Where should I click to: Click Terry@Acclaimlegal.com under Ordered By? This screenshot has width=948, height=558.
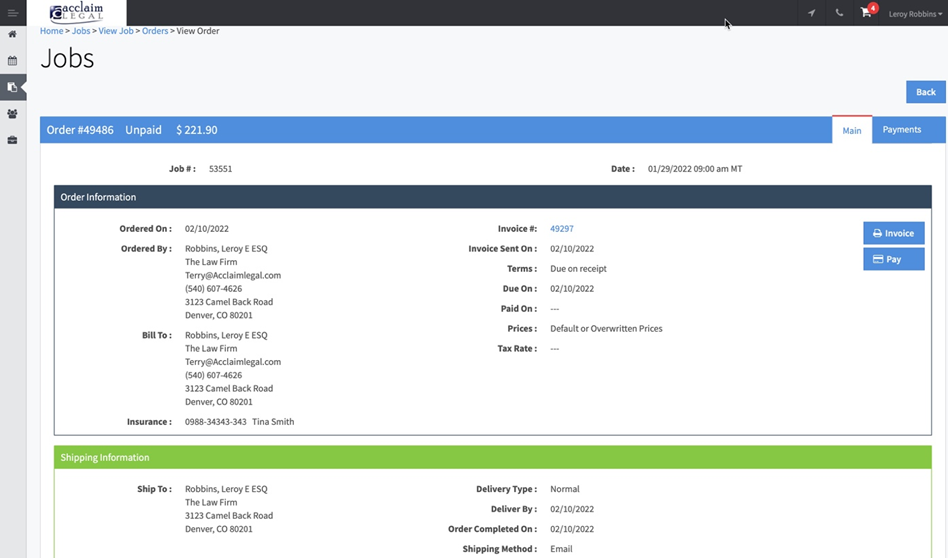(x=233, y=275)
